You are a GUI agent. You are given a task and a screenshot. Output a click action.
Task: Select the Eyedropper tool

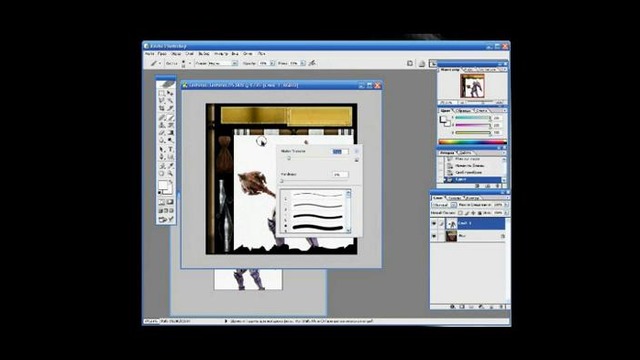click(x=171, y=166)
